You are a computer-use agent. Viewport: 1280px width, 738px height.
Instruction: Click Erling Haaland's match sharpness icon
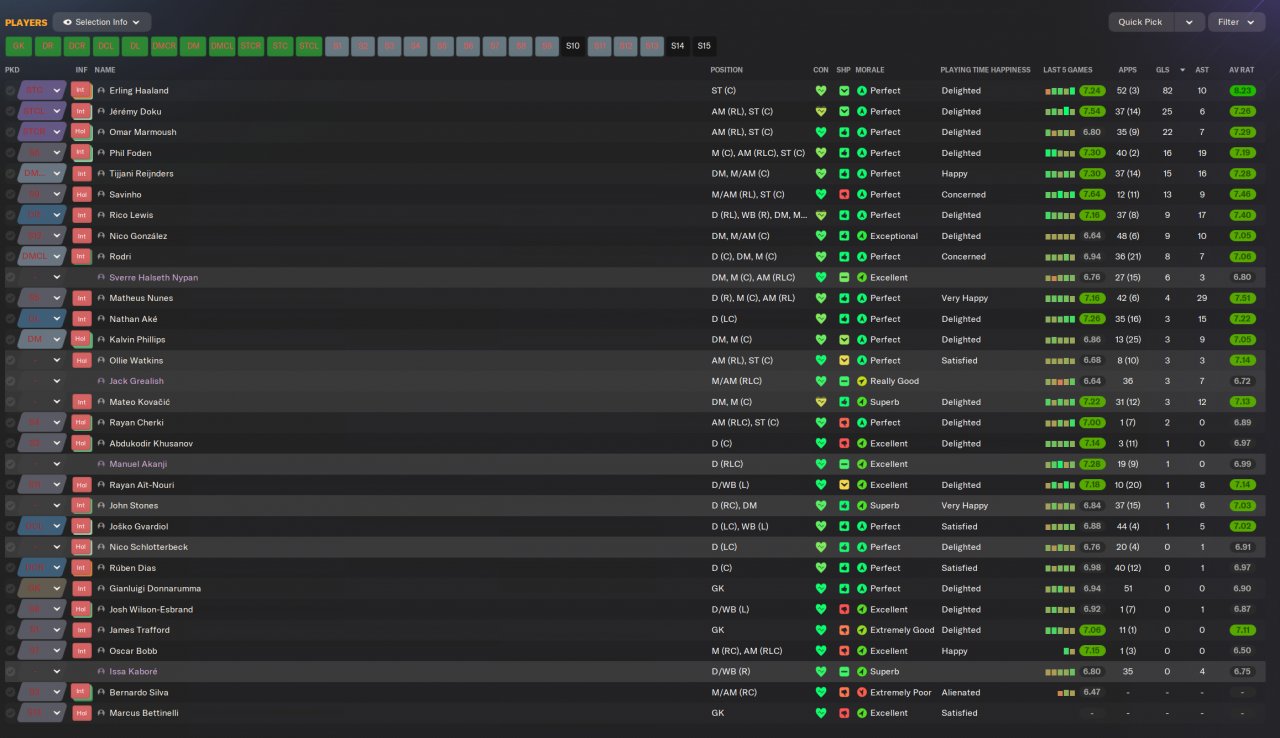844,91
